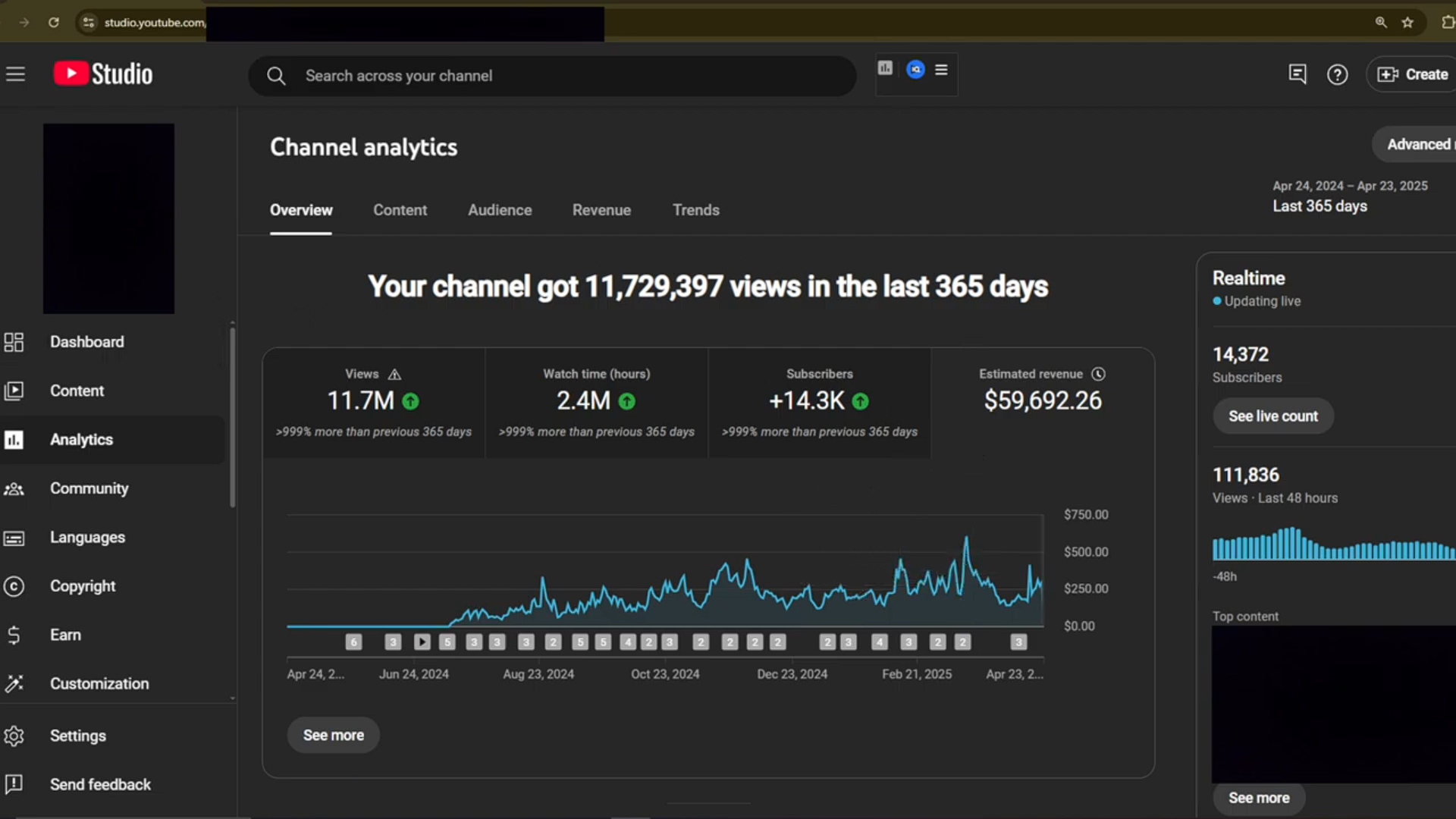1456x819 pixels.
Task: Open the extension list menu icon
Action: tap(941, 70)
